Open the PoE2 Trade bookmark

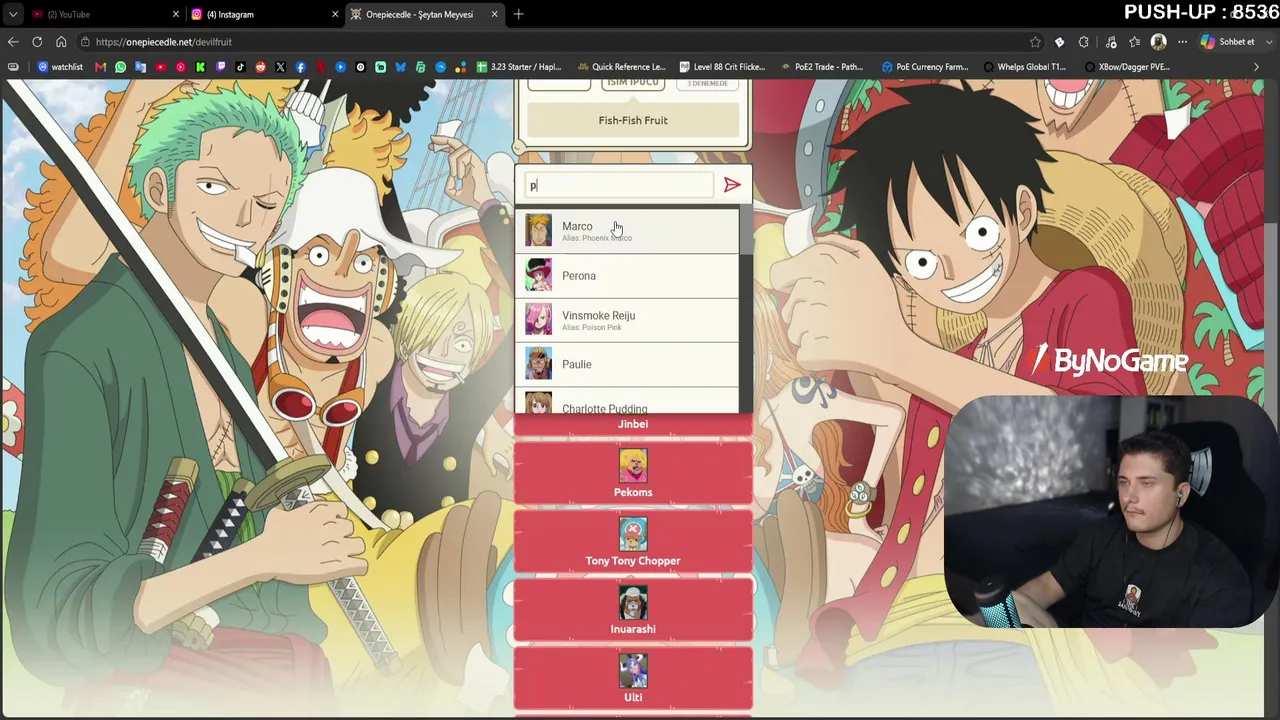pyautogui.click(x=821, y=67)
